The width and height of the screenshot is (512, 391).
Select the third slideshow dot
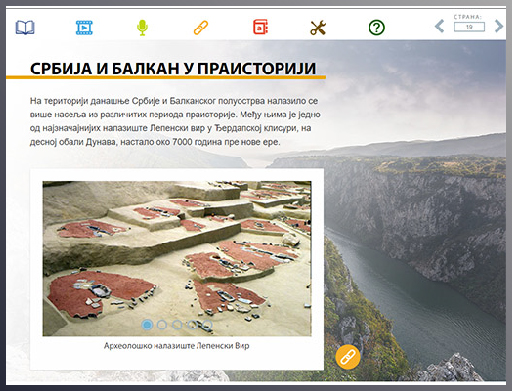click(177, 324)
